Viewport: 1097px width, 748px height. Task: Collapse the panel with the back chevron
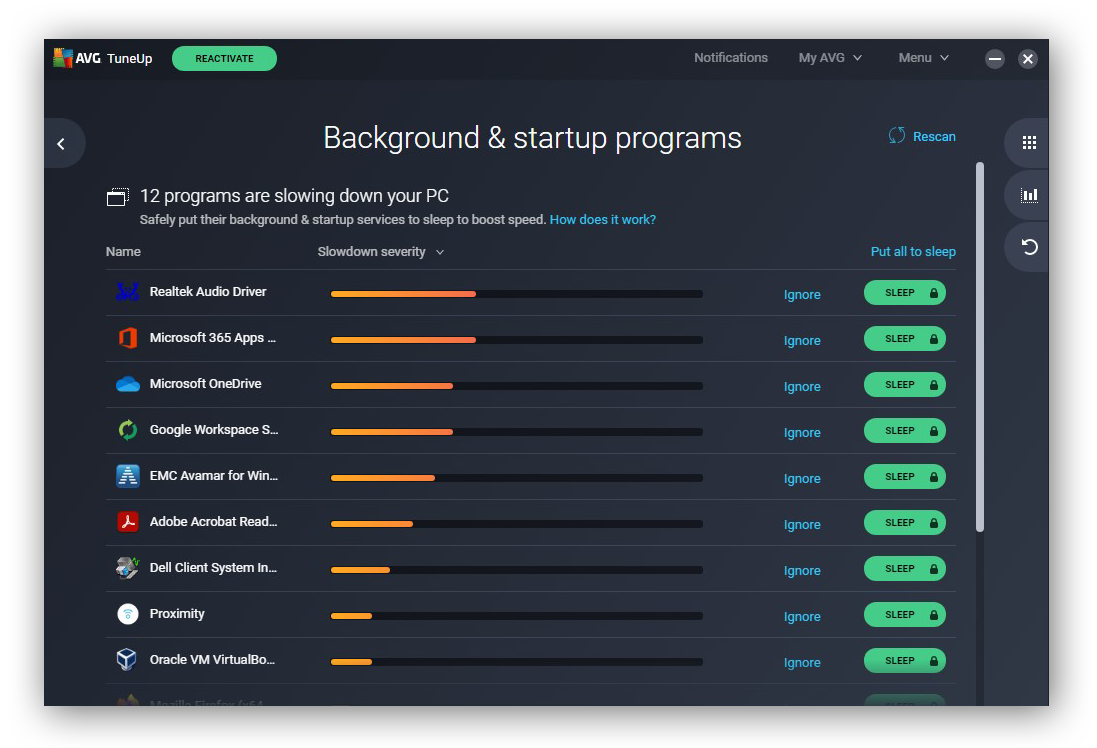[63, 143]
